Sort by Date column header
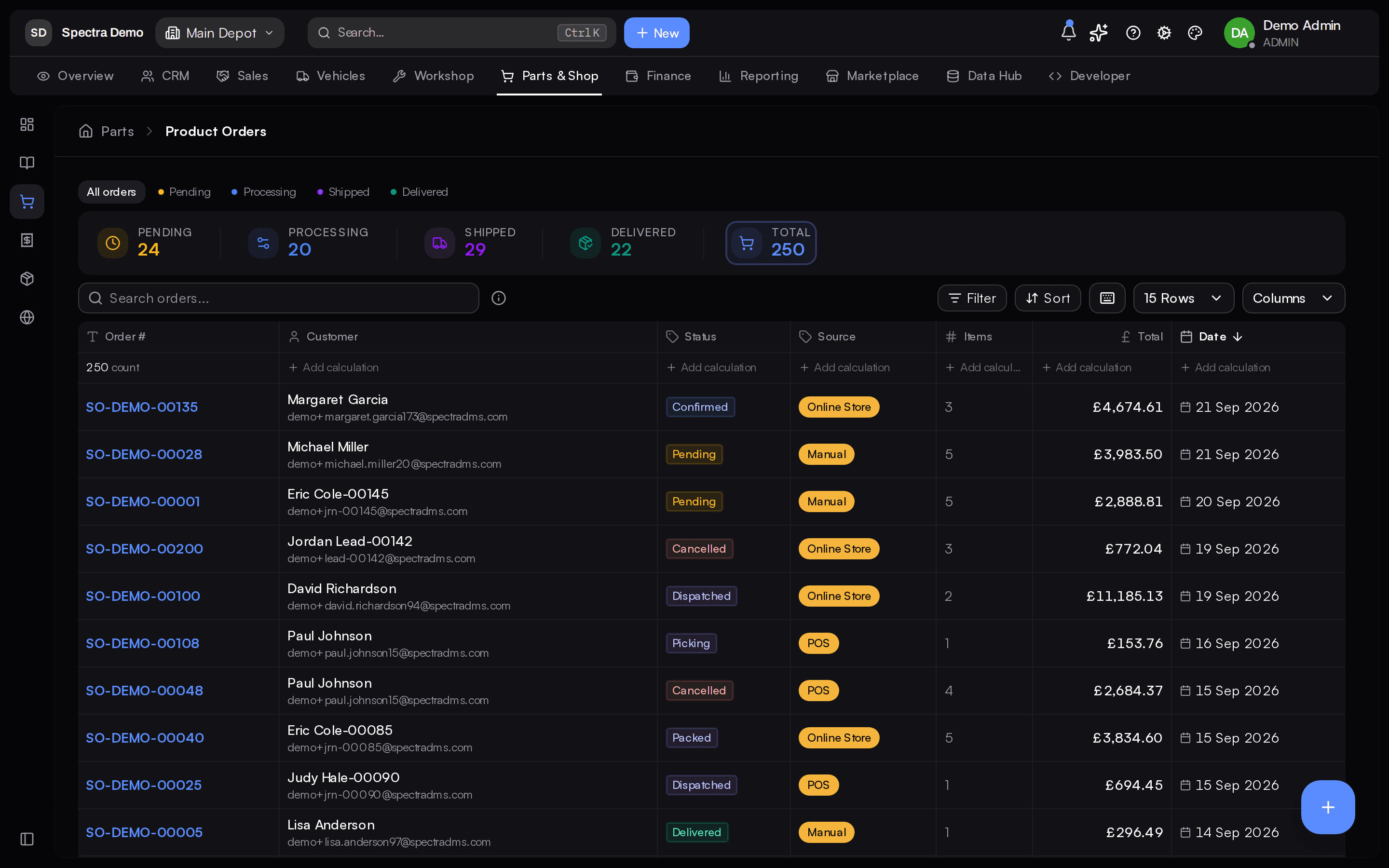1389x868 pixels. (1212, 337)
